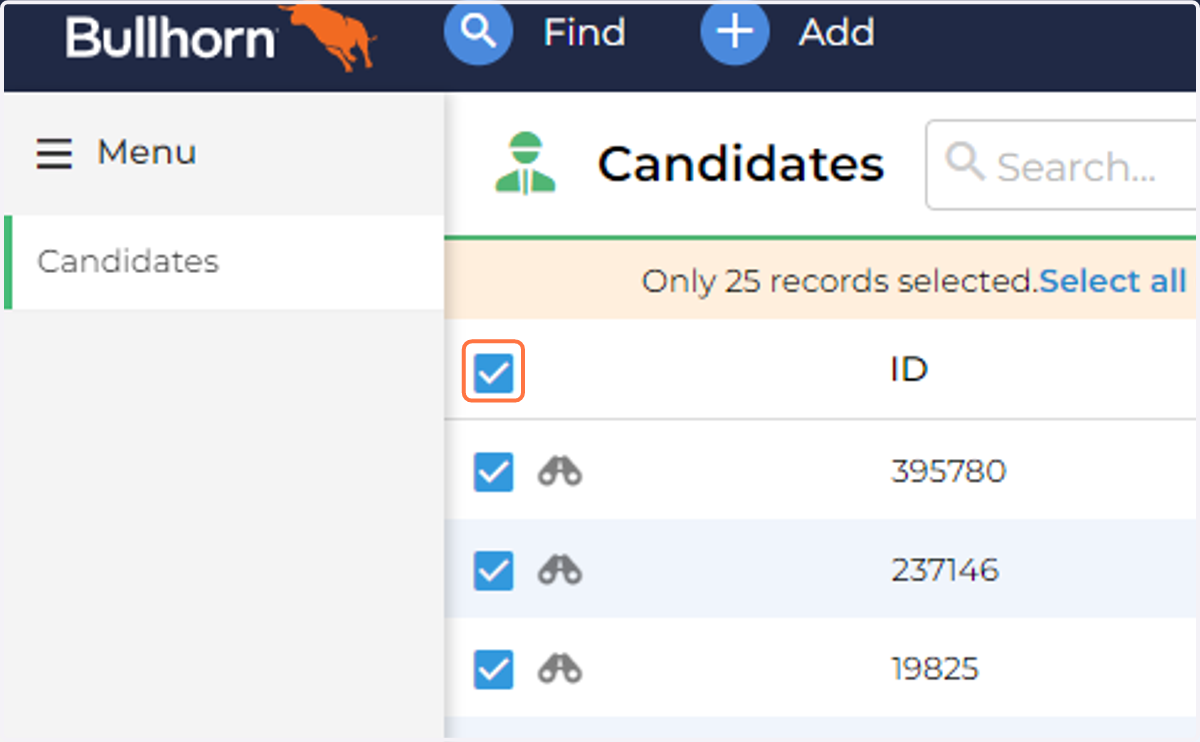Click the 'Only 25 records selected.' message
1200x742 pixels.
click(840, 281)
